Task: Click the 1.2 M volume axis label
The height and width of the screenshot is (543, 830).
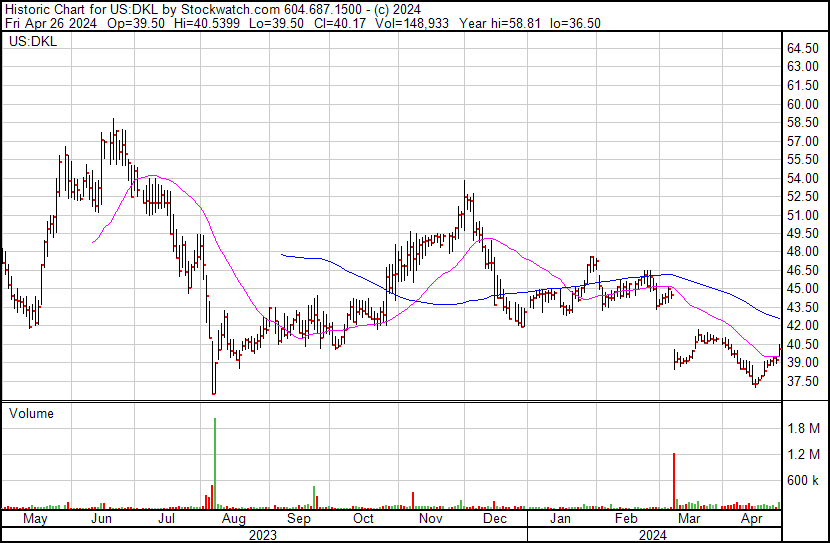Action: coord(804,454)
